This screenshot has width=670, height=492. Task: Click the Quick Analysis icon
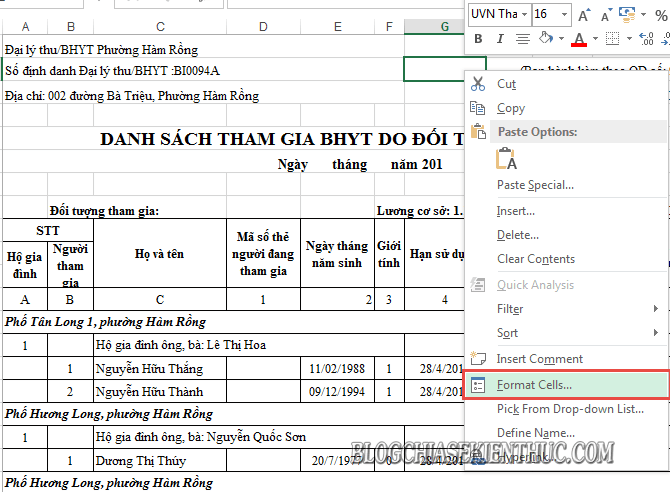477,284
